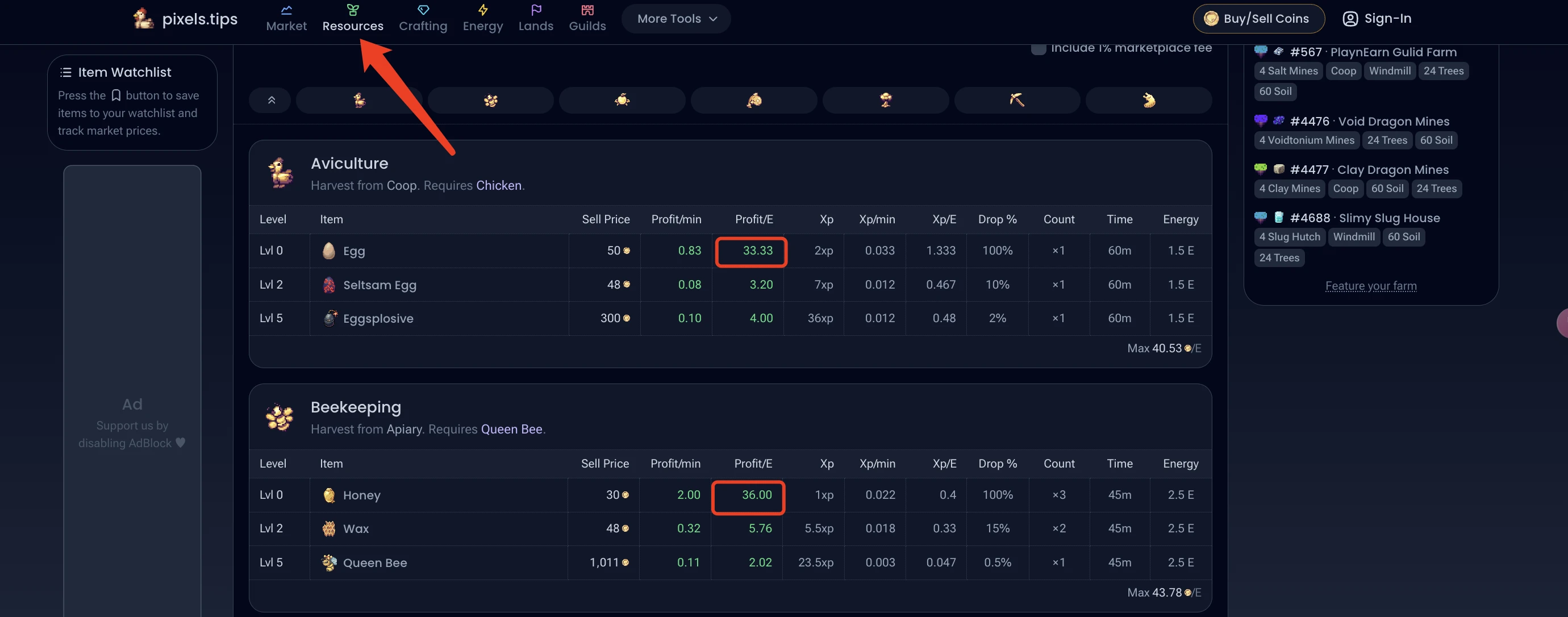Click the pixels.tips logo

point(185,18)
